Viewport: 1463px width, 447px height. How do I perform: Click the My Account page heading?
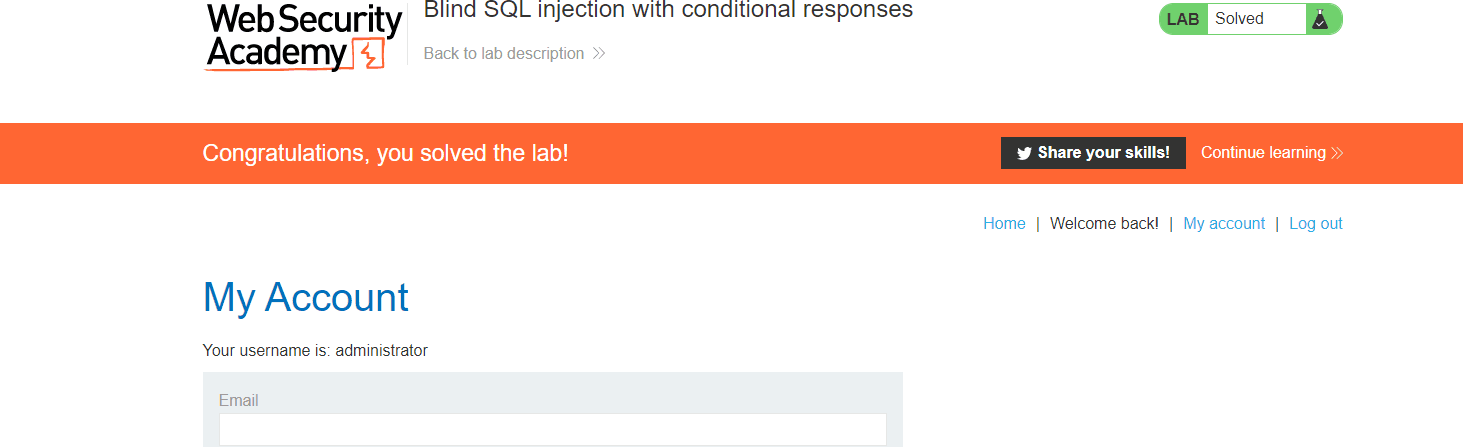click(x=306, y=298)
